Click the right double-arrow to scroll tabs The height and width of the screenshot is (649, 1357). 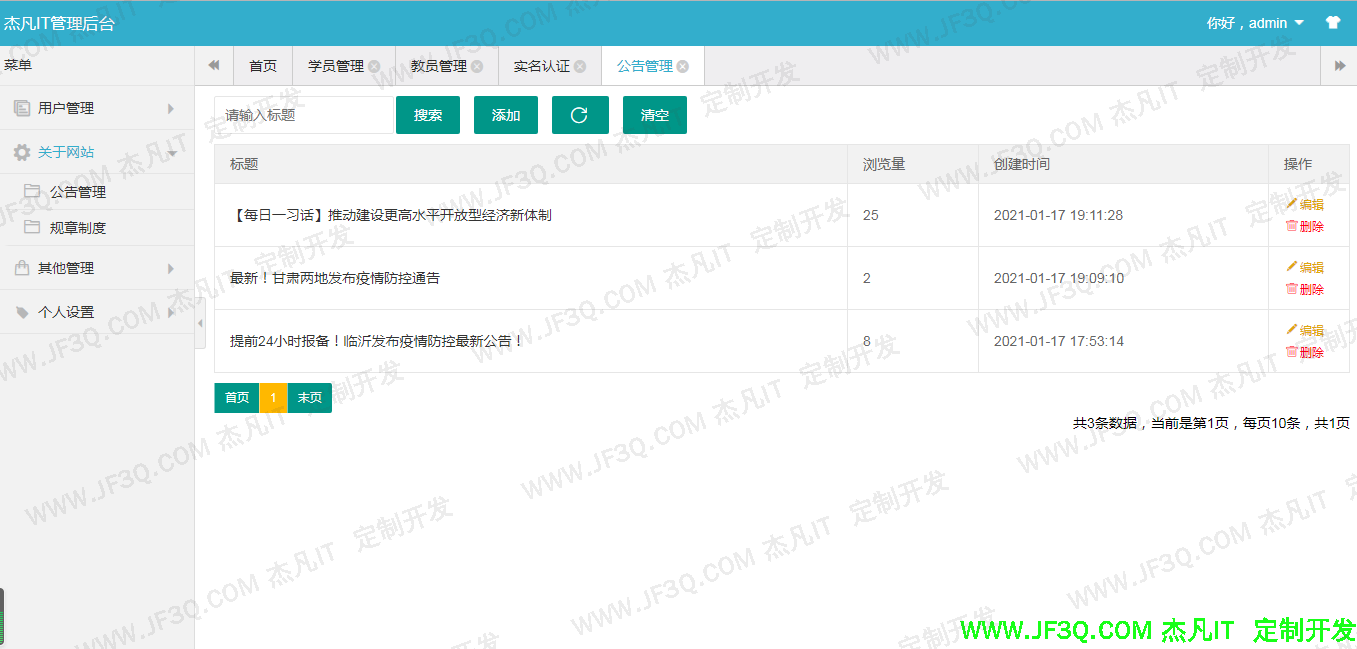(x=1341, y=64)
